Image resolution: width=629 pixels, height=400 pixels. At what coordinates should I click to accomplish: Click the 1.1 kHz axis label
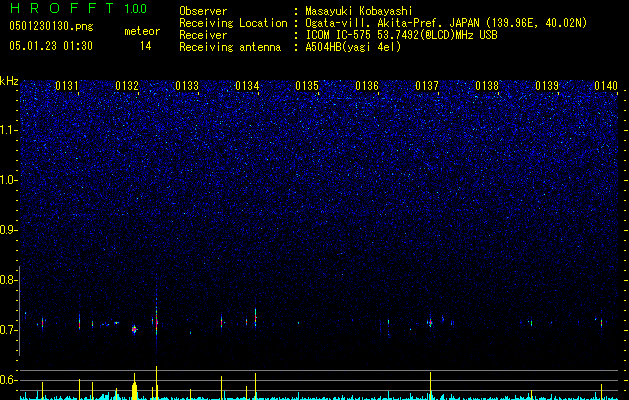9,130
